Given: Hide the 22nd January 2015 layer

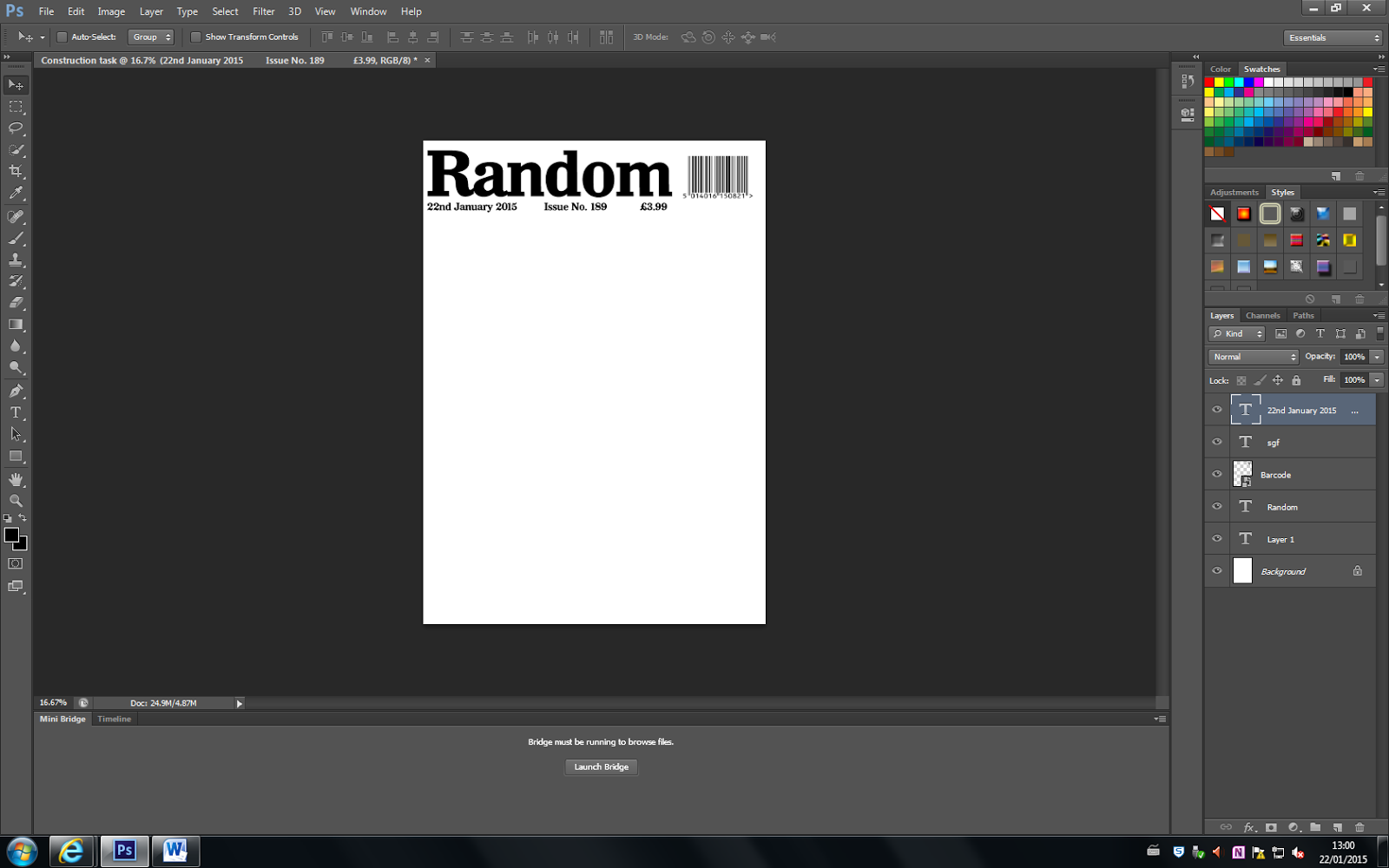Looking at the screenshot, I should 1217,410.
